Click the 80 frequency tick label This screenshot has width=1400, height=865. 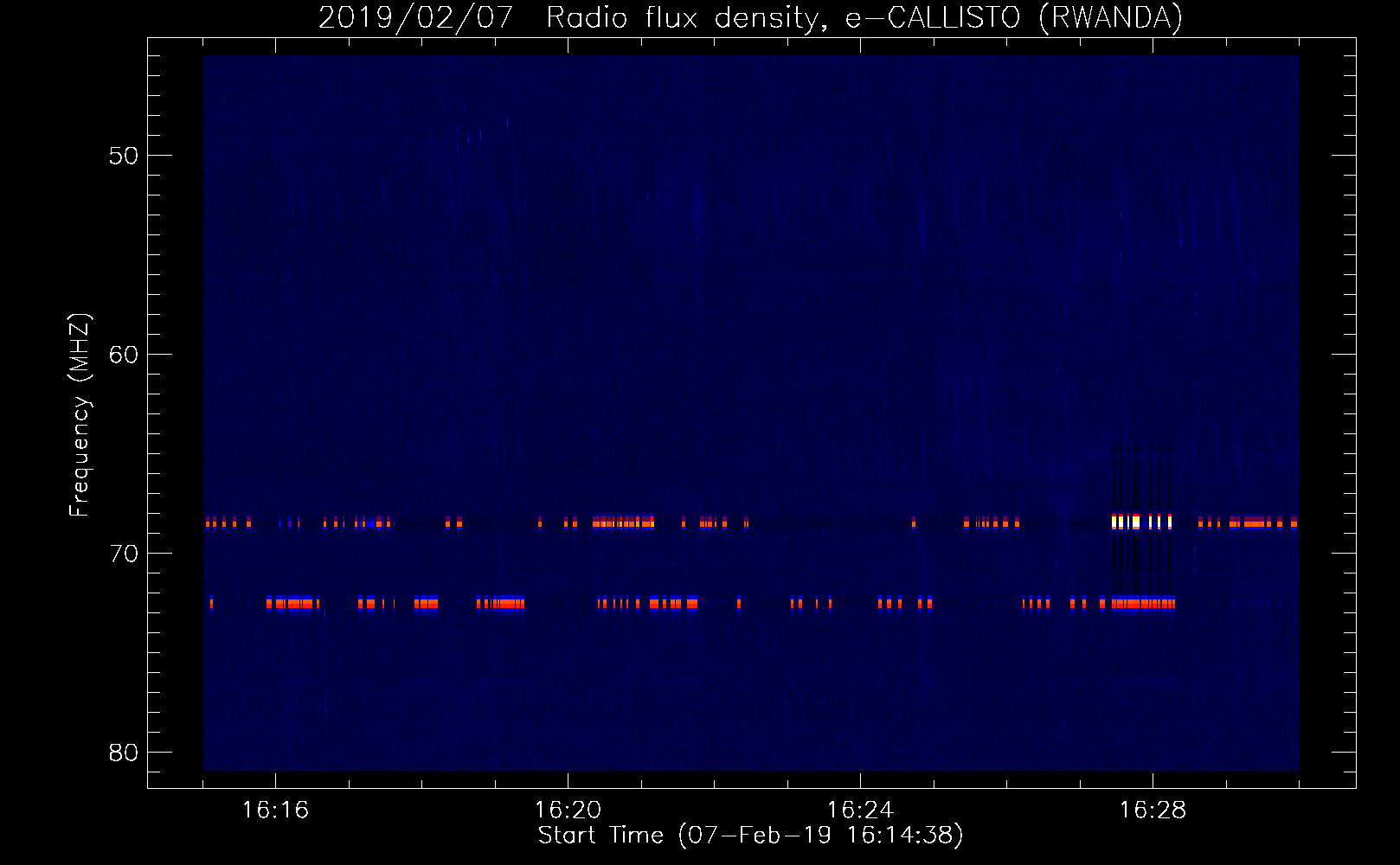124,753
